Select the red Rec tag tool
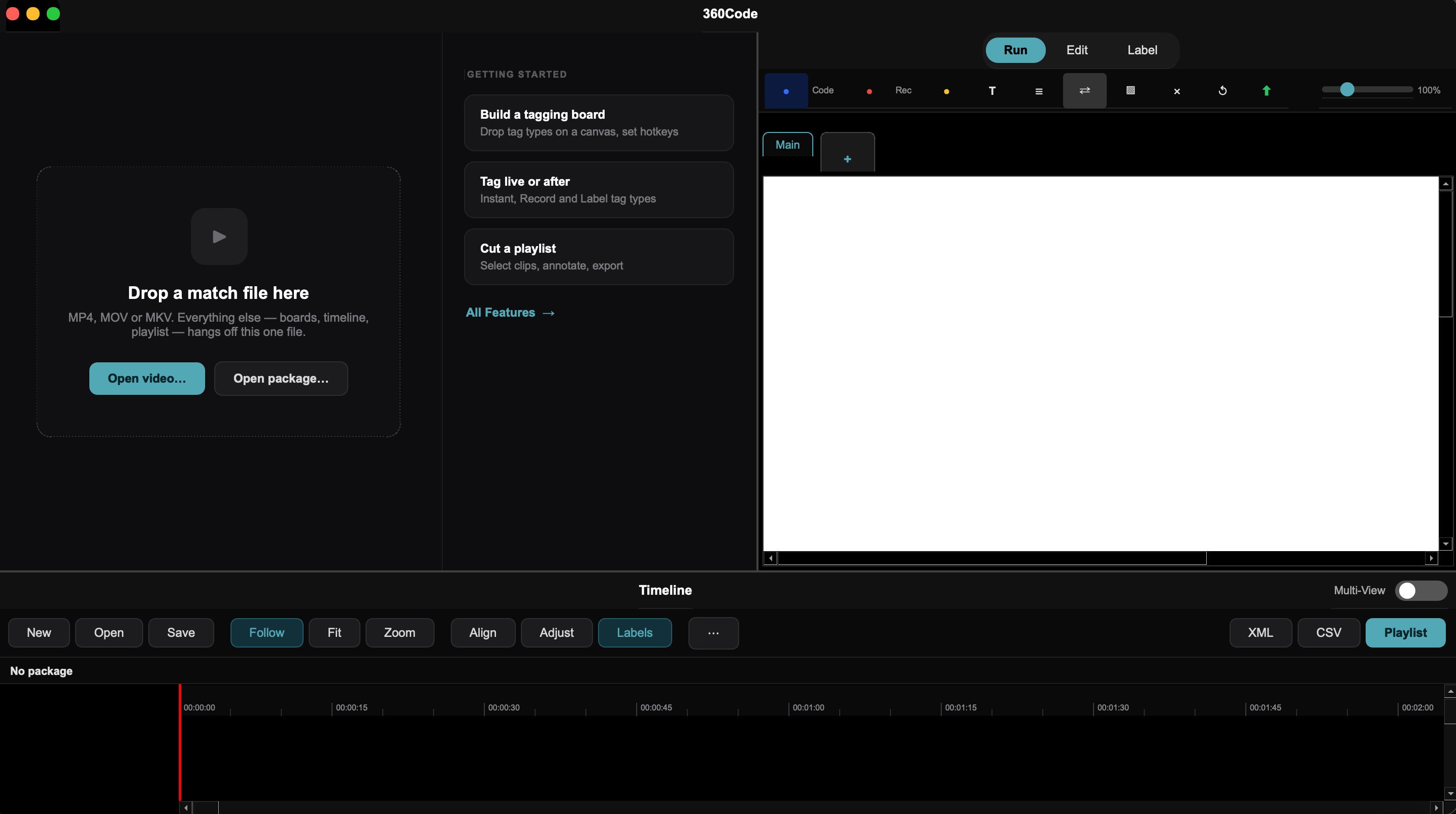 (869, 90)
